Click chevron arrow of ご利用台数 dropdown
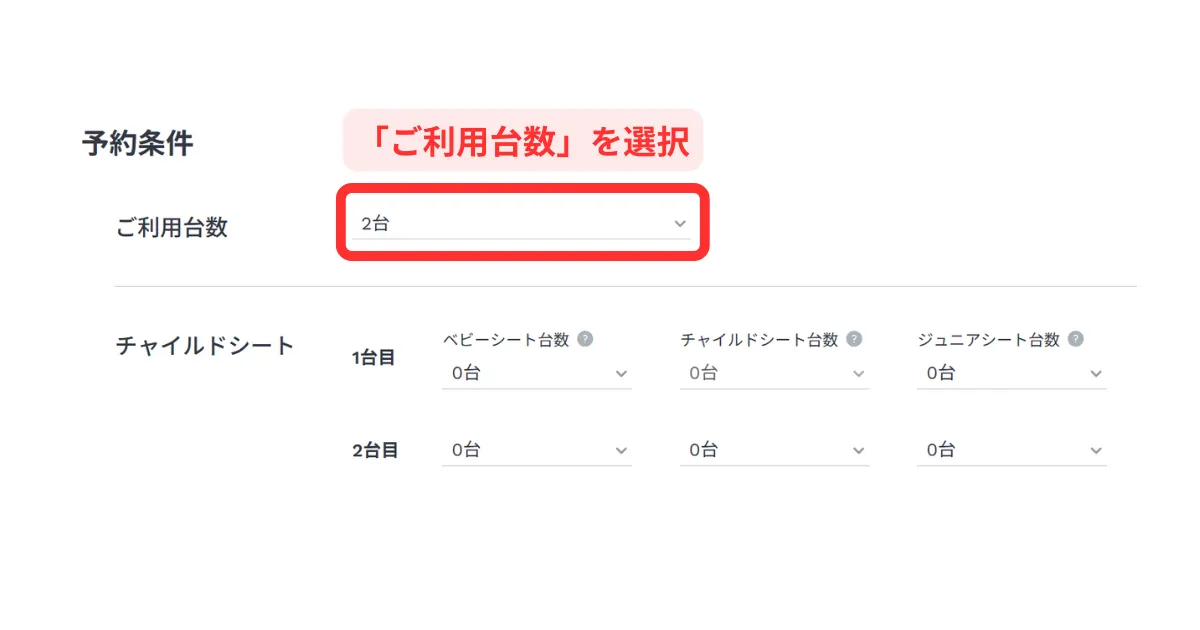The image size is (1200, 630). (680, 224)
